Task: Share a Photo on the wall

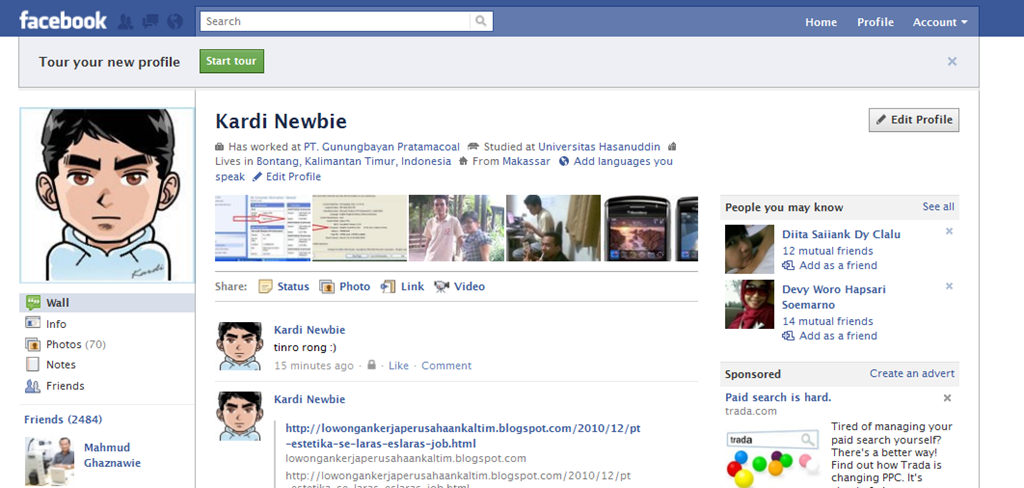Action: [345, 286]
